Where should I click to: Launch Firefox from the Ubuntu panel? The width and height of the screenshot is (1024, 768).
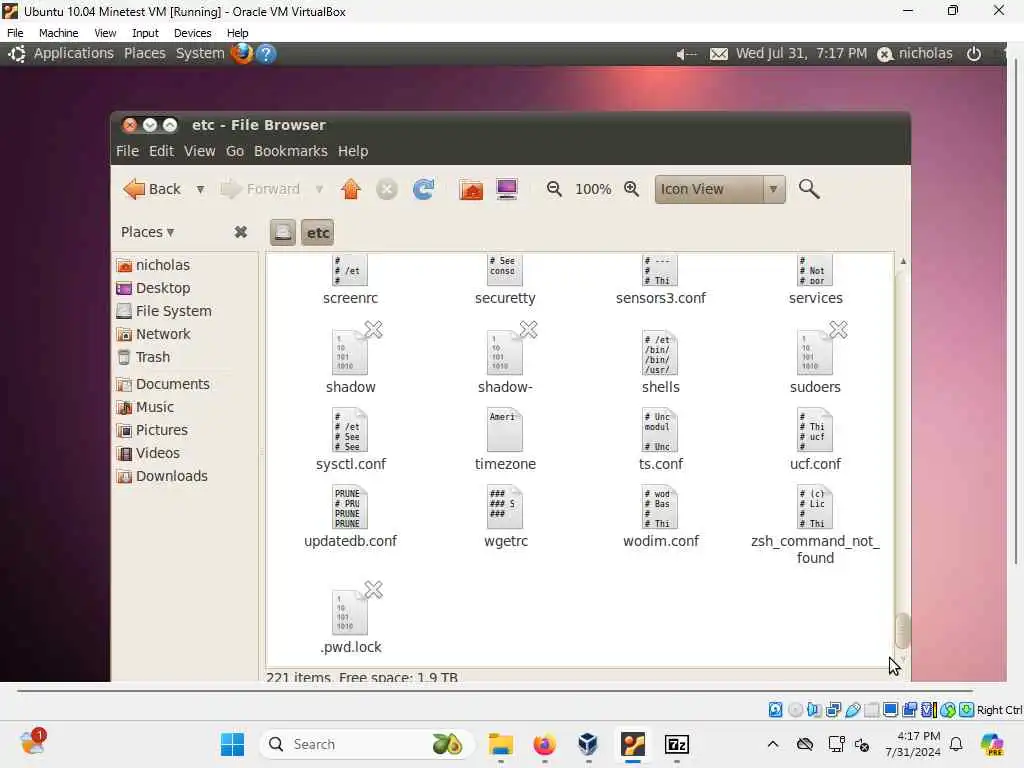(242, 54)
